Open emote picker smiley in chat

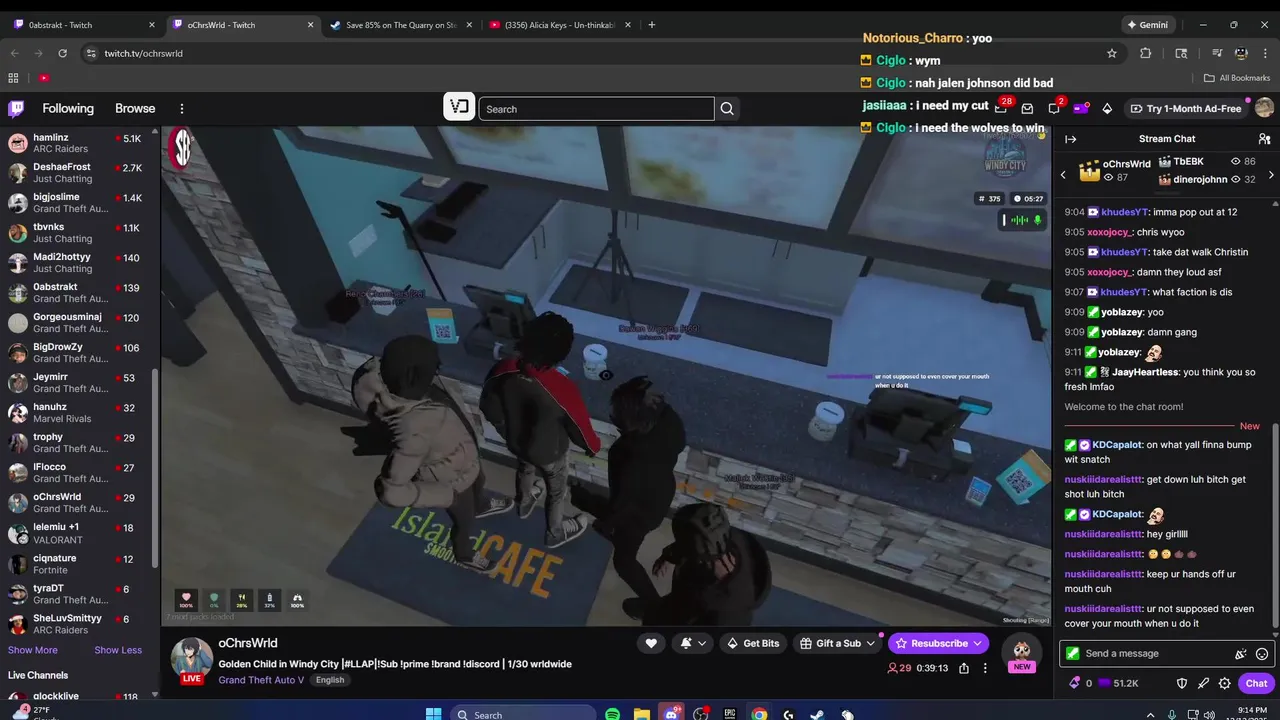(x=1262, y=654)
